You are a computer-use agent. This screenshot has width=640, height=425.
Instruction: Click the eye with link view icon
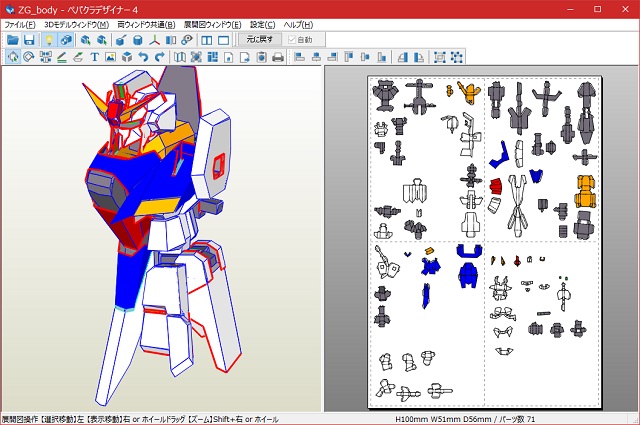[187, 40]
